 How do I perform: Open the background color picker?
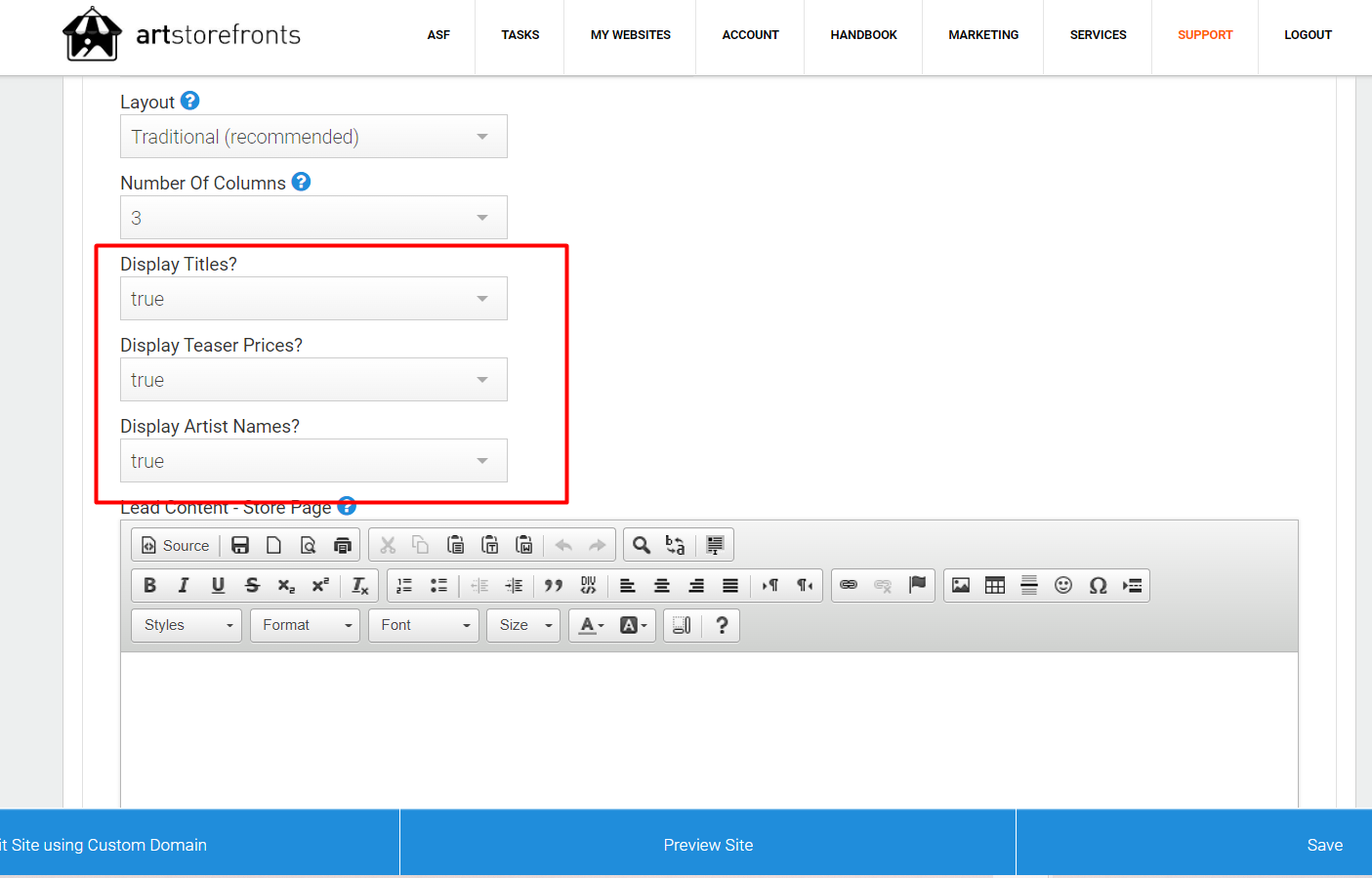click(634, 625)
